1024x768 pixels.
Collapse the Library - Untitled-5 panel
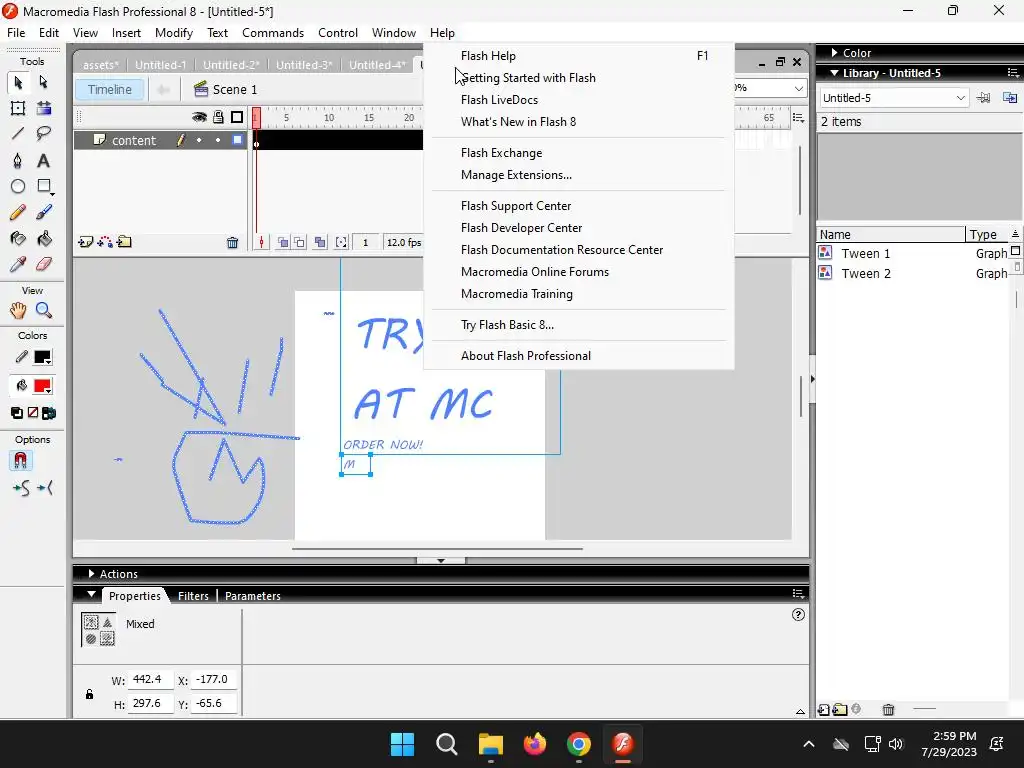click(835, 73)
